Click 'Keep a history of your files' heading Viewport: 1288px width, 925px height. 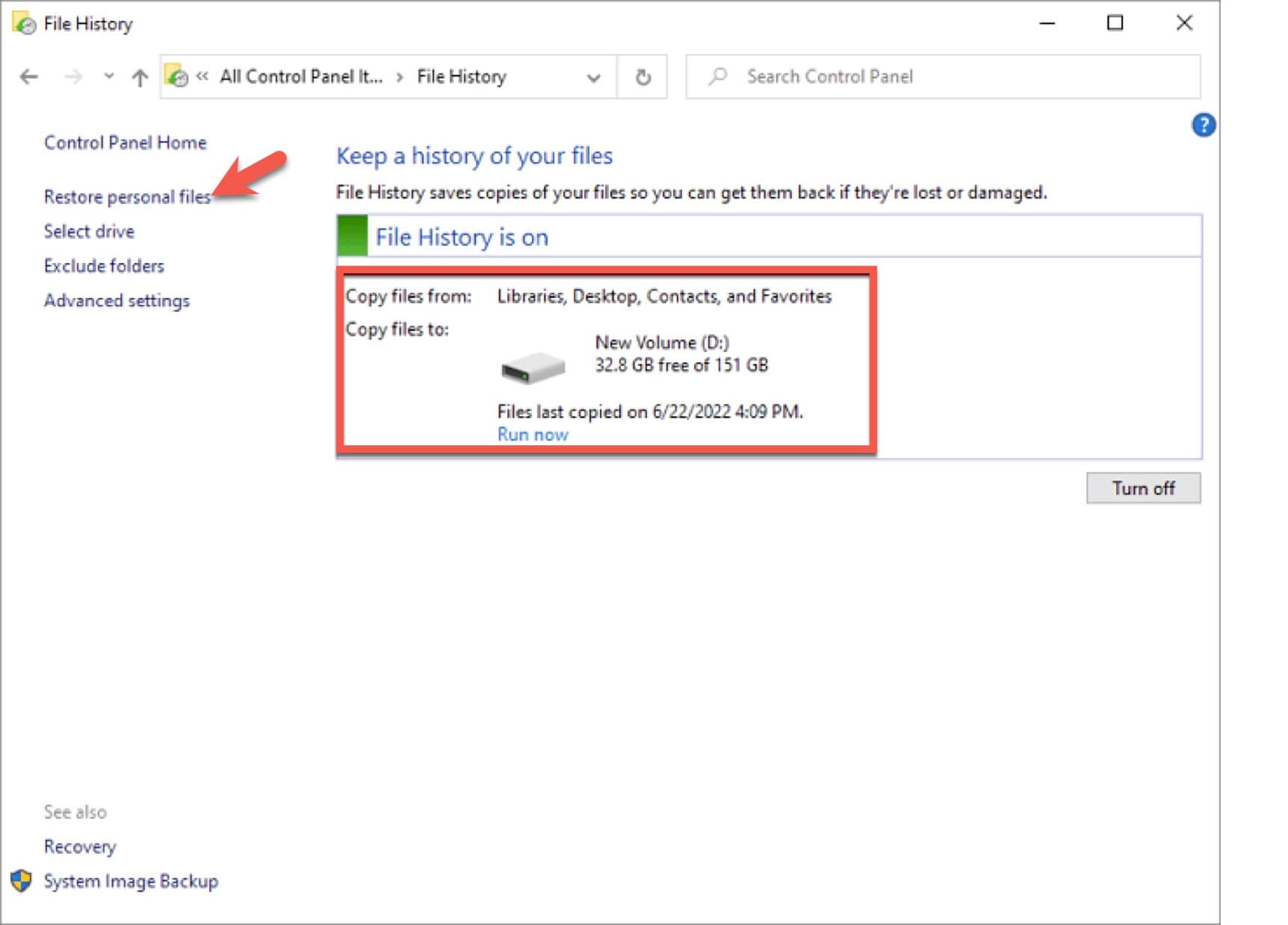(474, 156)
